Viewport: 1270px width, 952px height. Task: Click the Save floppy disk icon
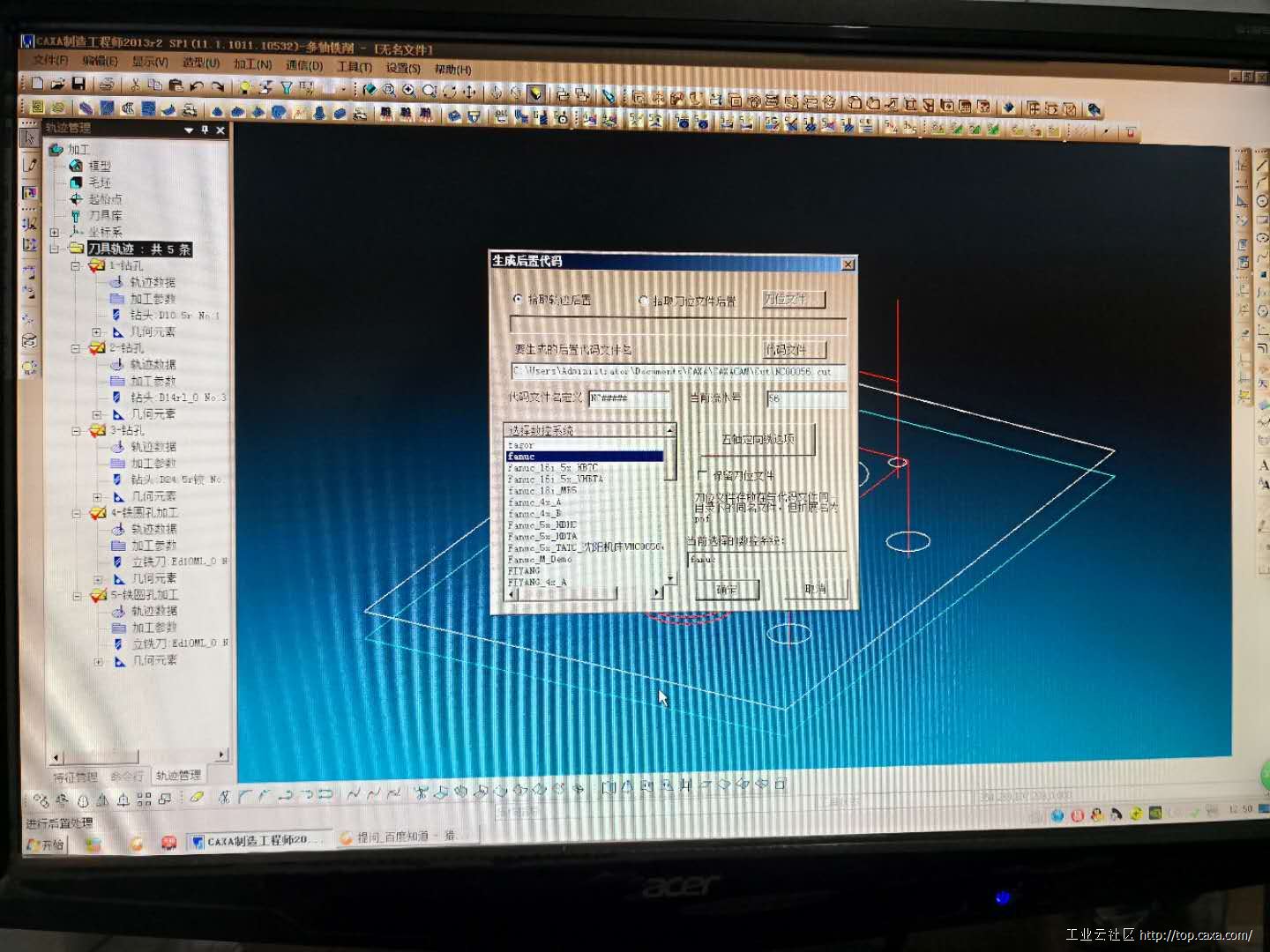pos(78,83)
